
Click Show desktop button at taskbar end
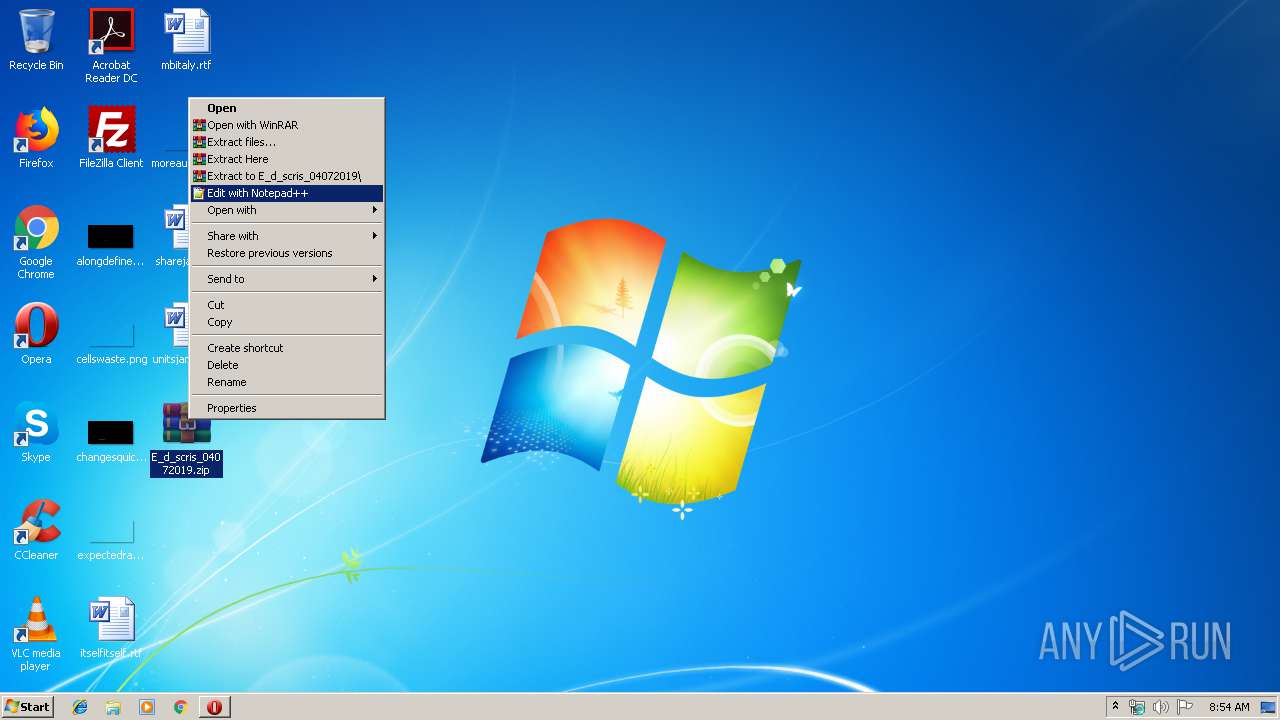(1269, 707)
